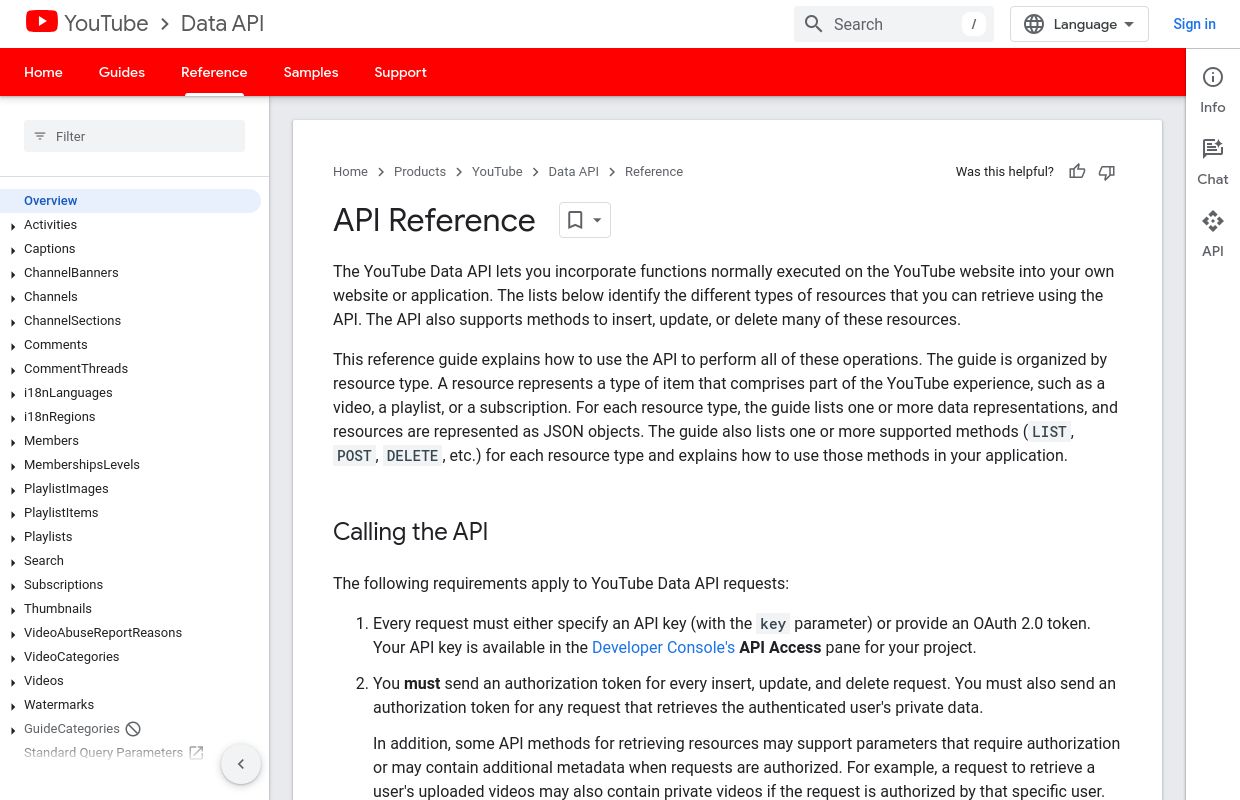Click external link icon beside Standard Query Parameters
Screen dimensions: 1240x800
(196, 753)
